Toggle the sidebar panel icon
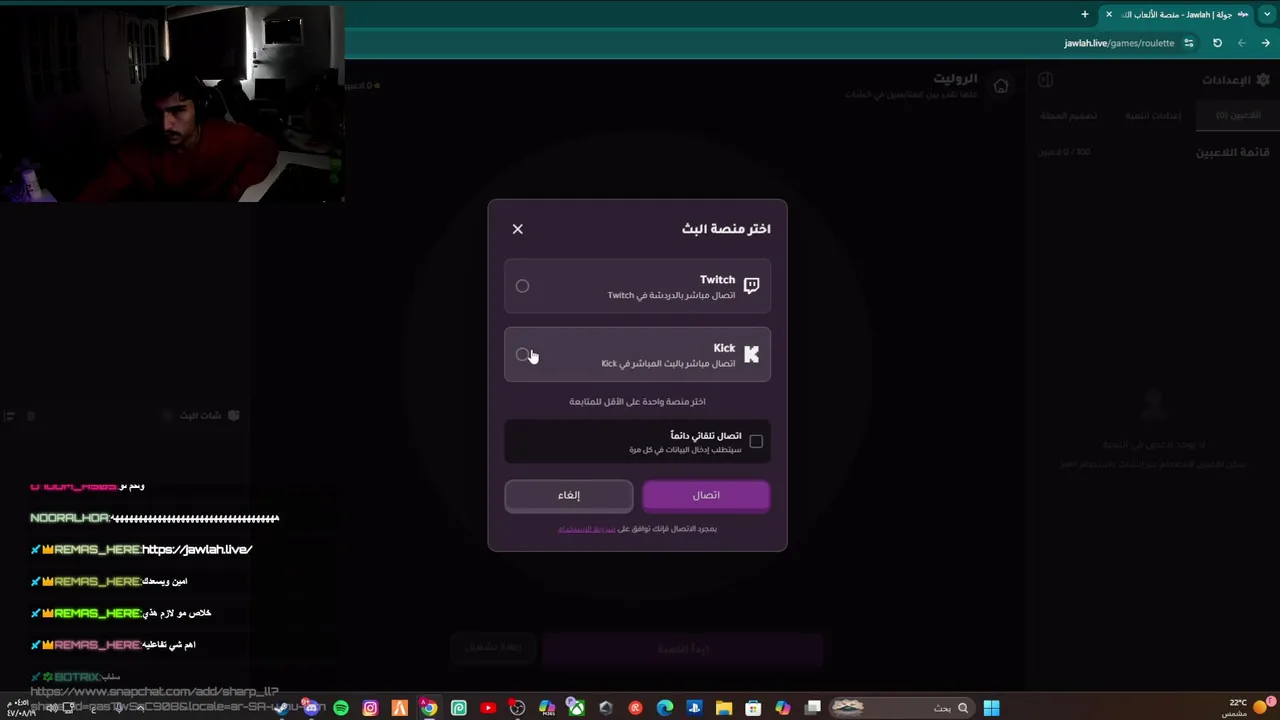Image resolution: width=1280 pixels, height=720 pixels. (x=1045, y=80)
